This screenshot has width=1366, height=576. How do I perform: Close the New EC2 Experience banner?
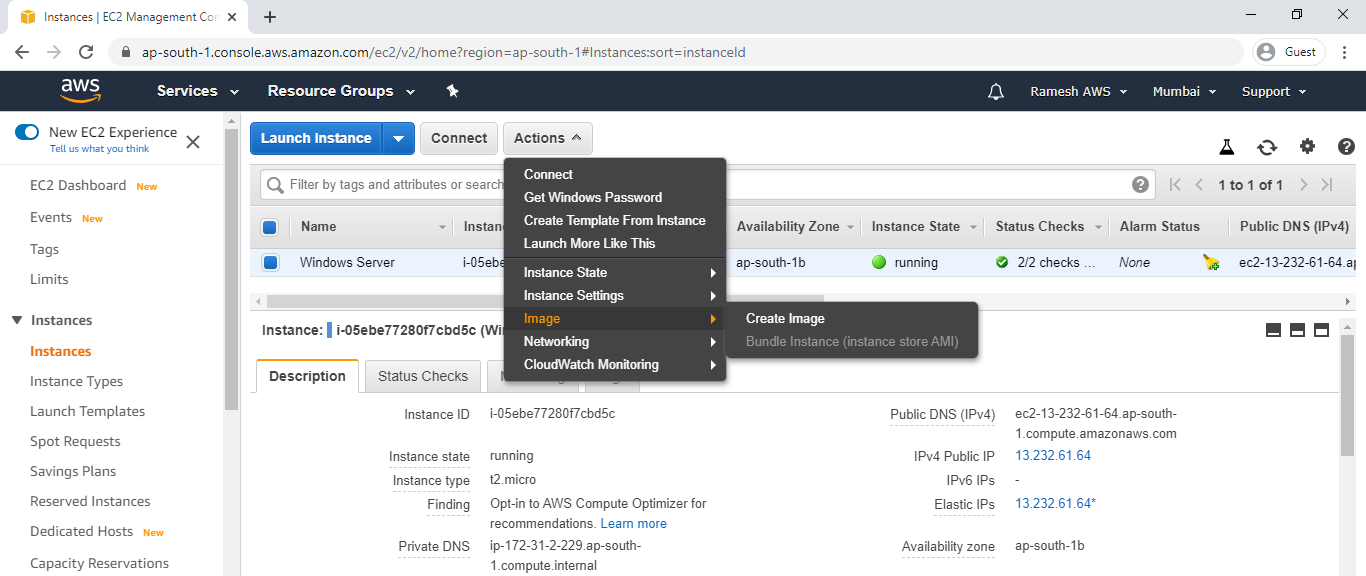(x=193, y=142)
